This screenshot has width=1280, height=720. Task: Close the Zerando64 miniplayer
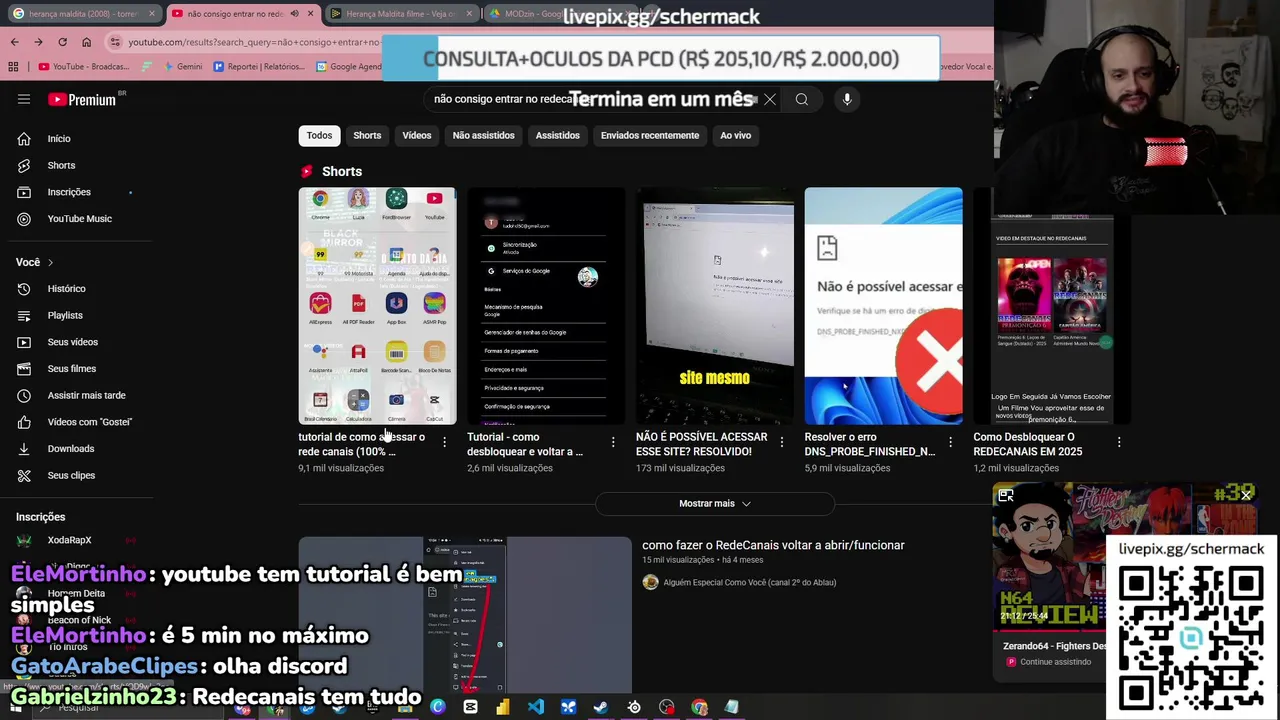coord(1246,495)
